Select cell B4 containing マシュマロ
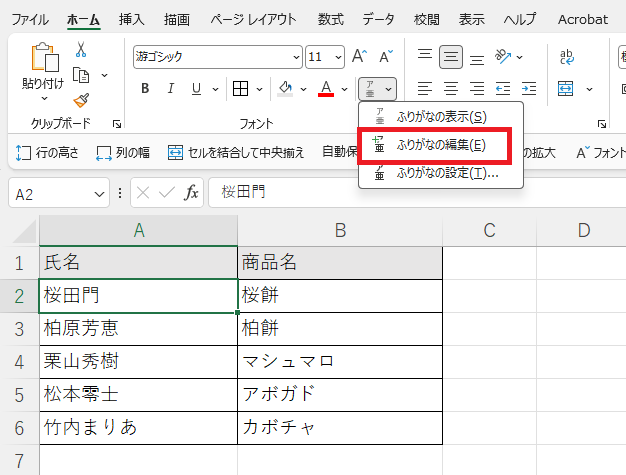626x475 pixels. coord(340,361)
